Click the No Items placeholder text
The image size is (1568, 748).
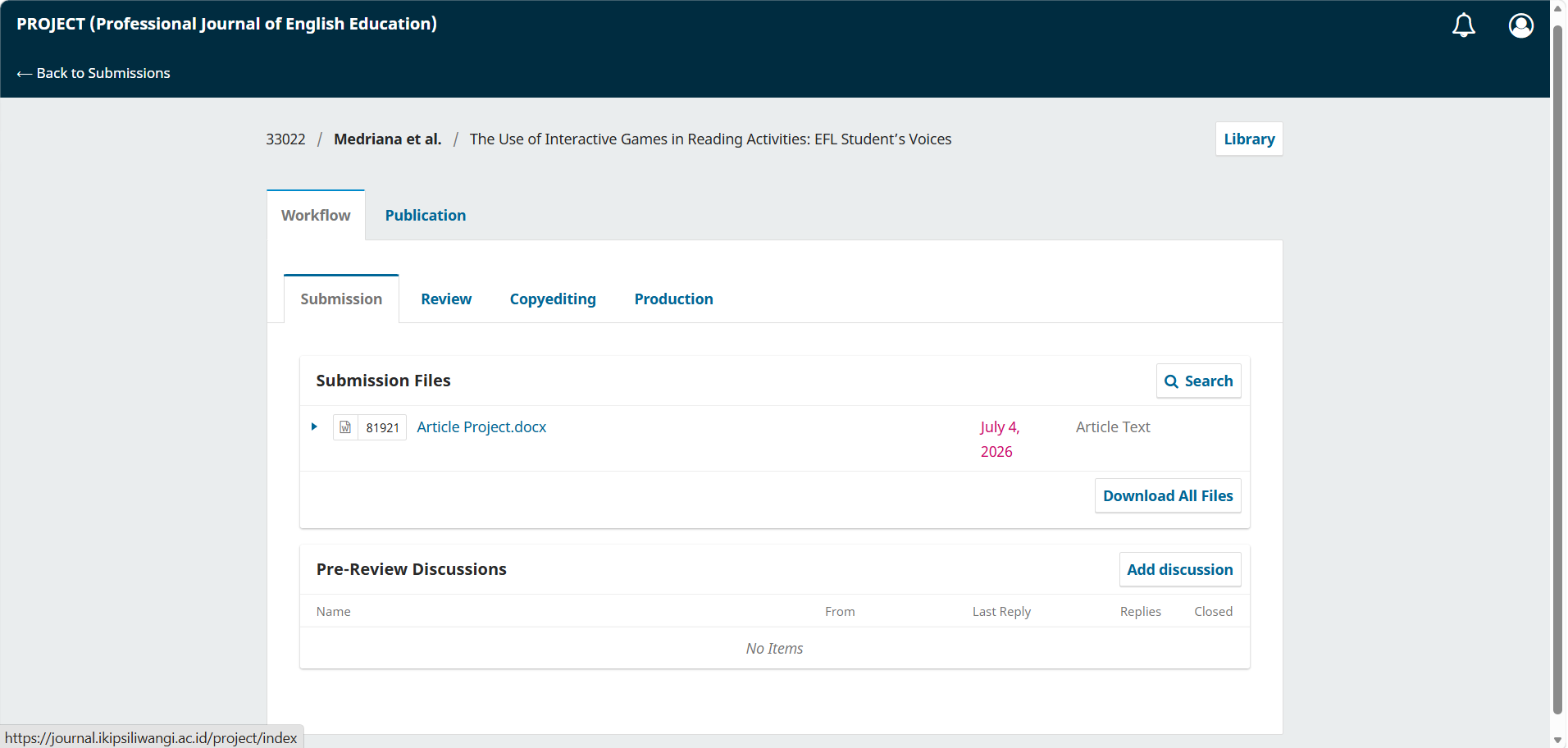[774, 648]
